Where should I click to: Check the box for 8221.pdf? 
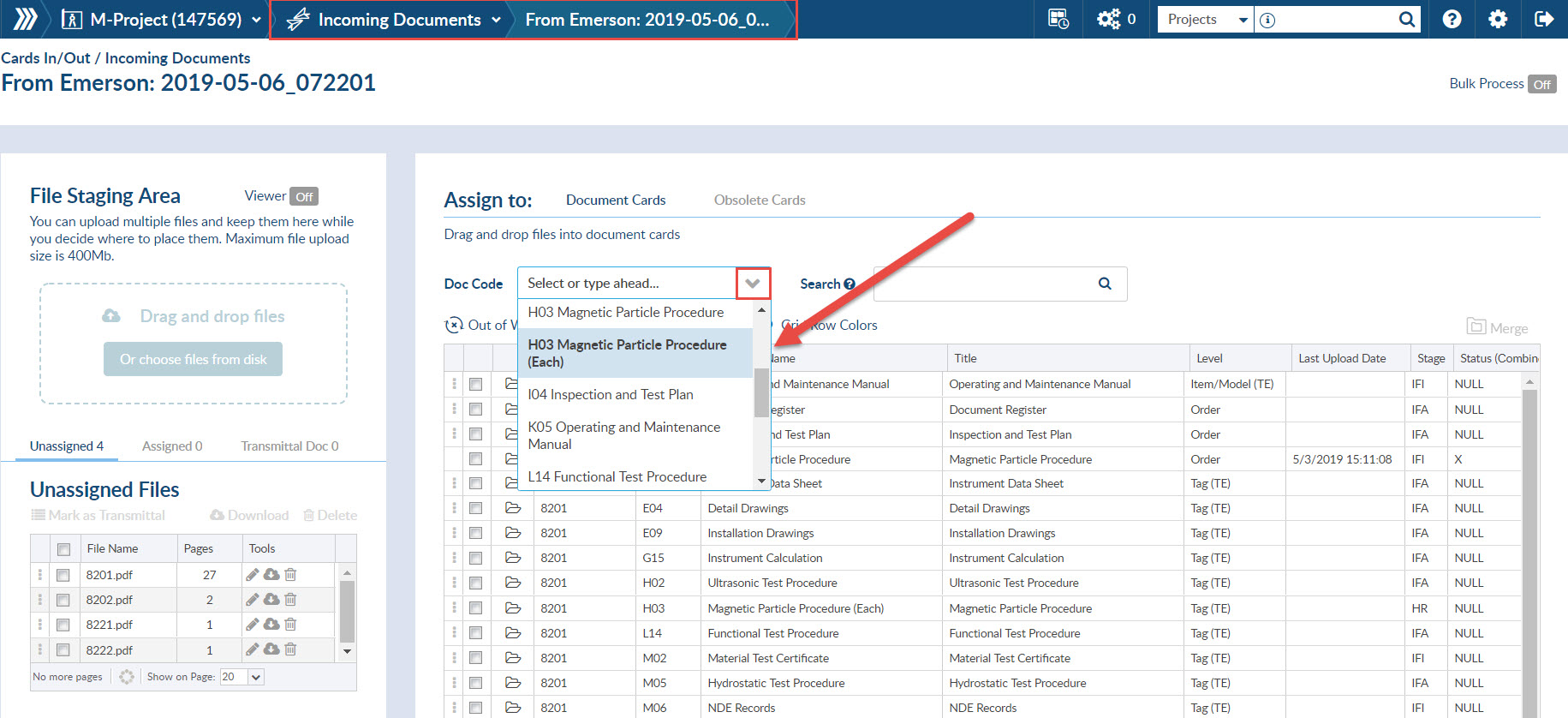63,625
